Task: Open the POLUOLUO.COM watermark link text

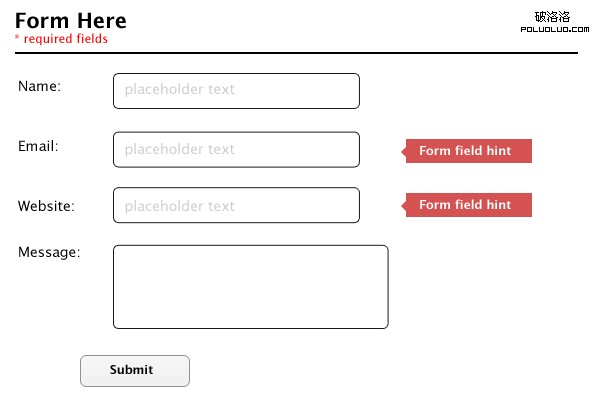Action: pos(552,30)
